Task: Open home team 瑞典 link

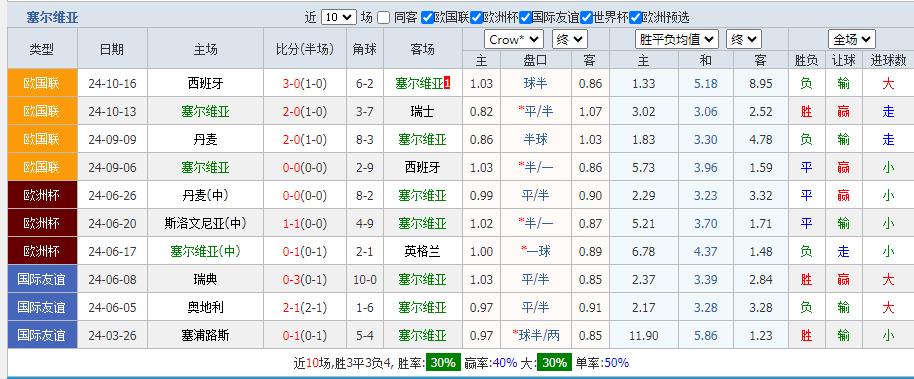Action: (x=205, y=279)
